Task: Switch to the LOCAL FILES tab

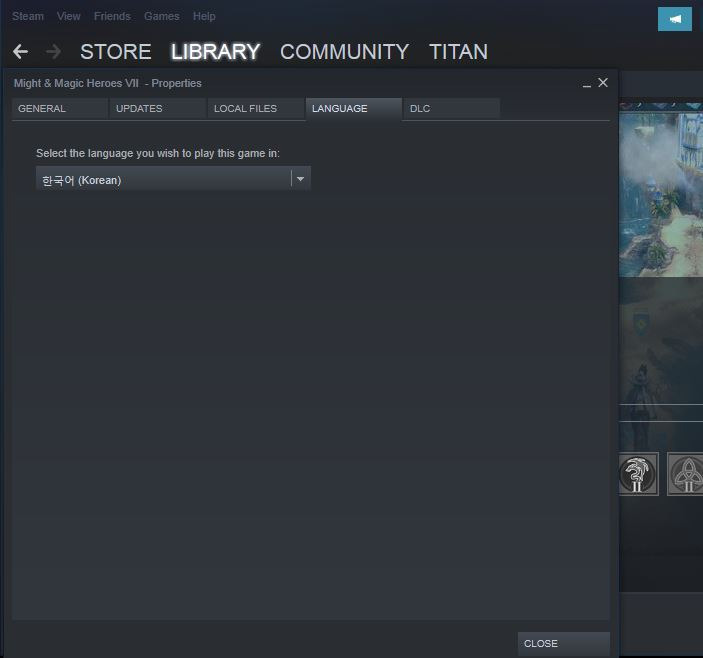Action: click(256, 108)
